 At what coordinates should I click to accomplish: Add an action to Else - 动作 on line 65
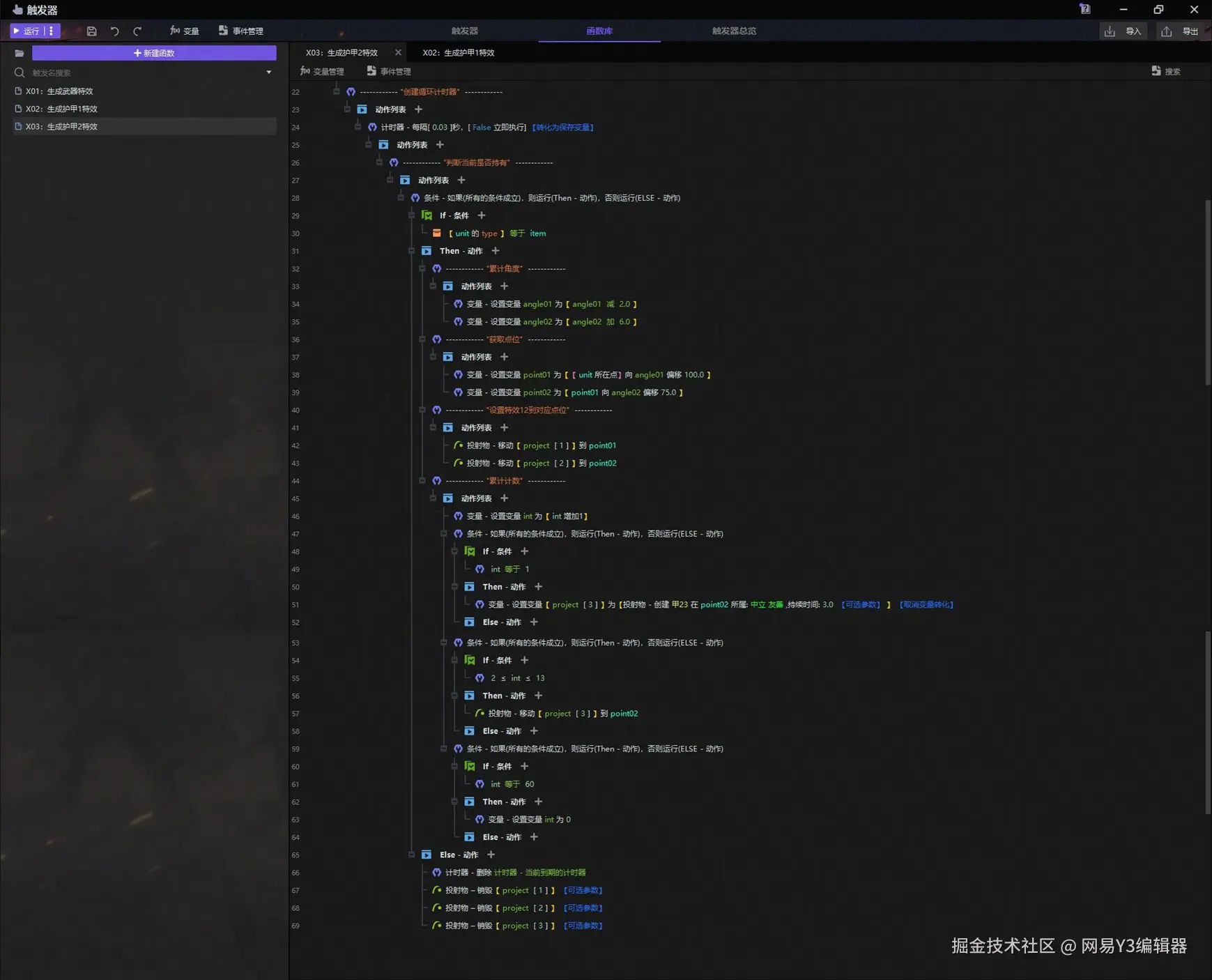click(x=491, y=855)
